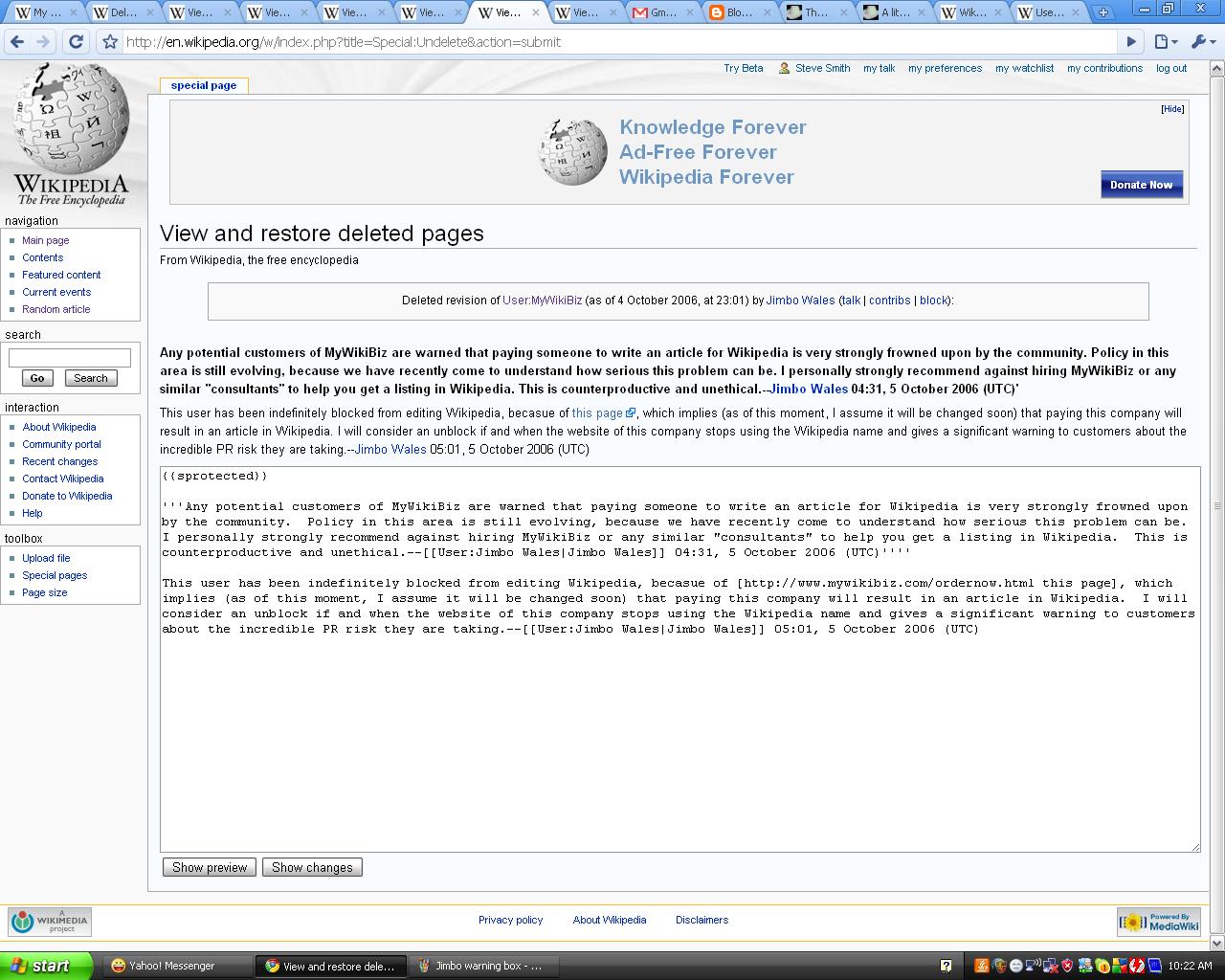1225x980 pixels.
Task: Hide the fundraising banner
Action: [1172, 109]
